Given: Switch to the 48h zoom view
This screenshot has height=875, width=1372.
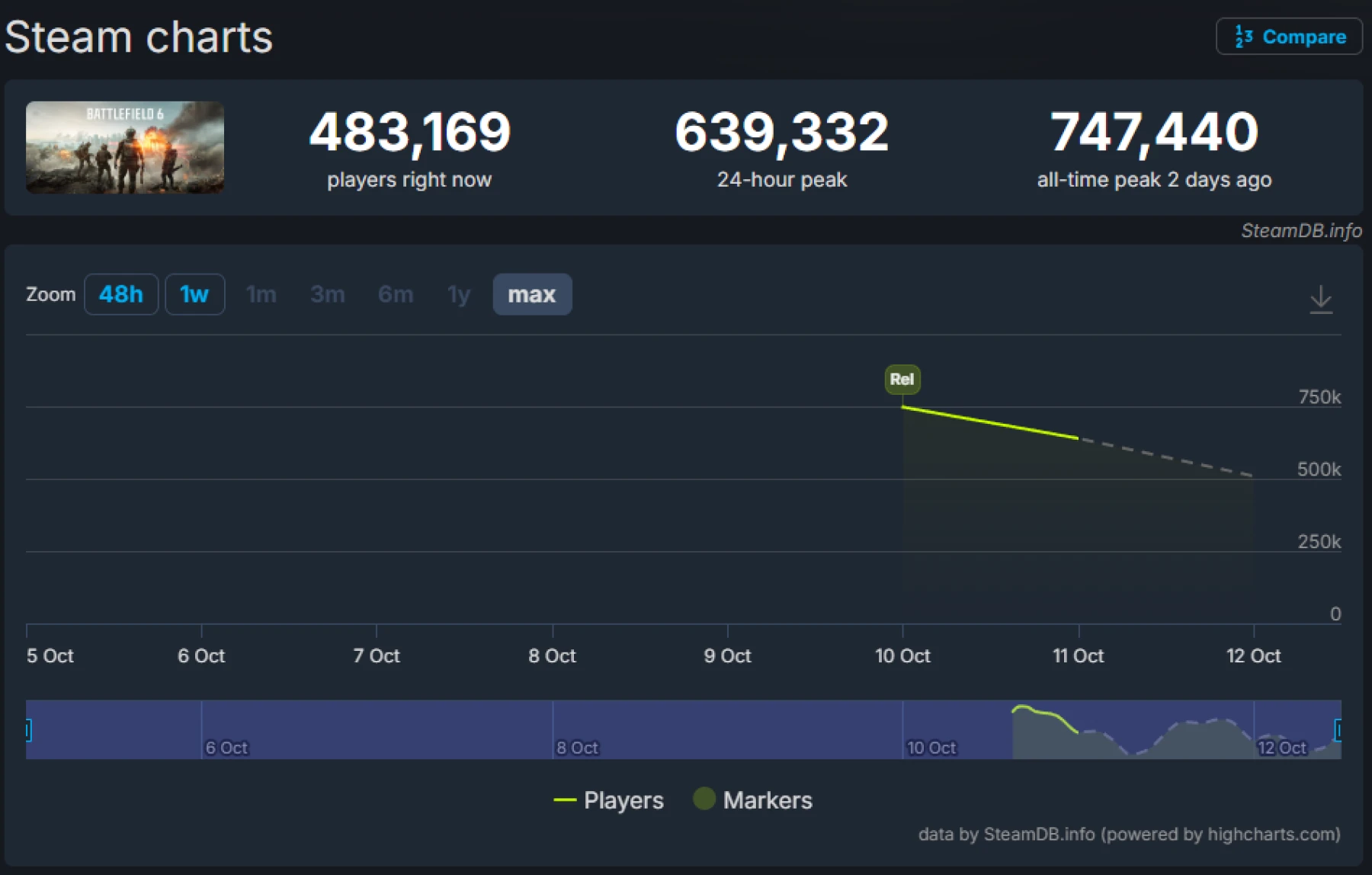Looking at the screenshot, I should pyautogui.click(x=120, y=294).
